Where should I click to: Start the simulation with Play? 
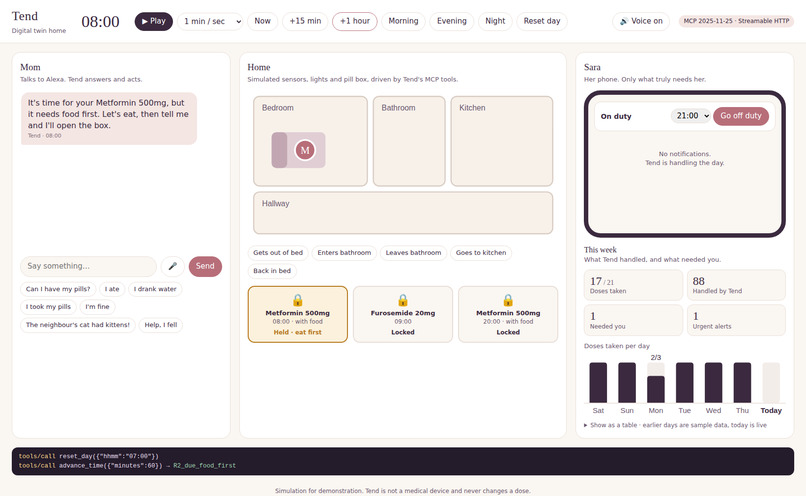(154, 21)
